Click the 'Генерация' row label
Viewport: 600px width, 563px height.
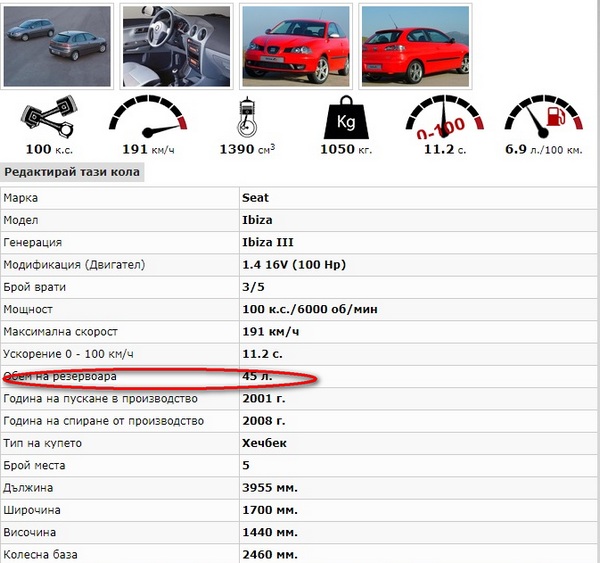(x=33, y=243)
